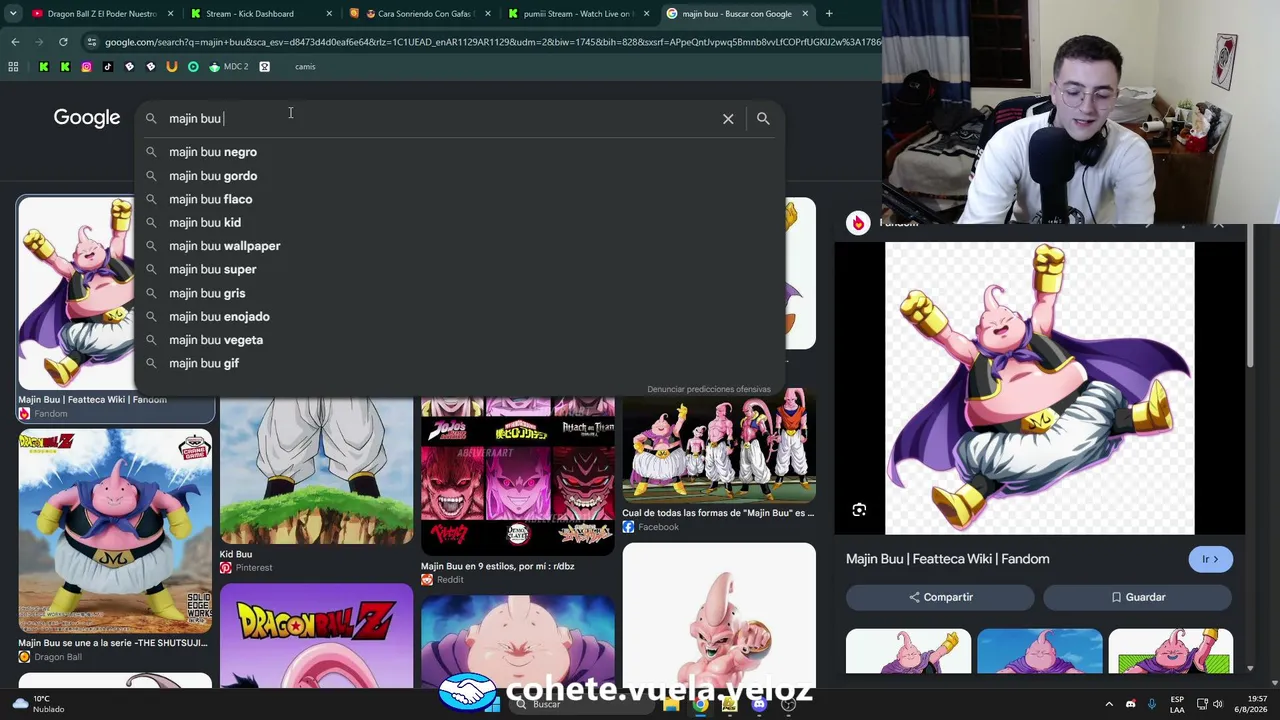Go back using the browser back arrow
Viewport: 1280px width, 720px height.
pos(15,42)
